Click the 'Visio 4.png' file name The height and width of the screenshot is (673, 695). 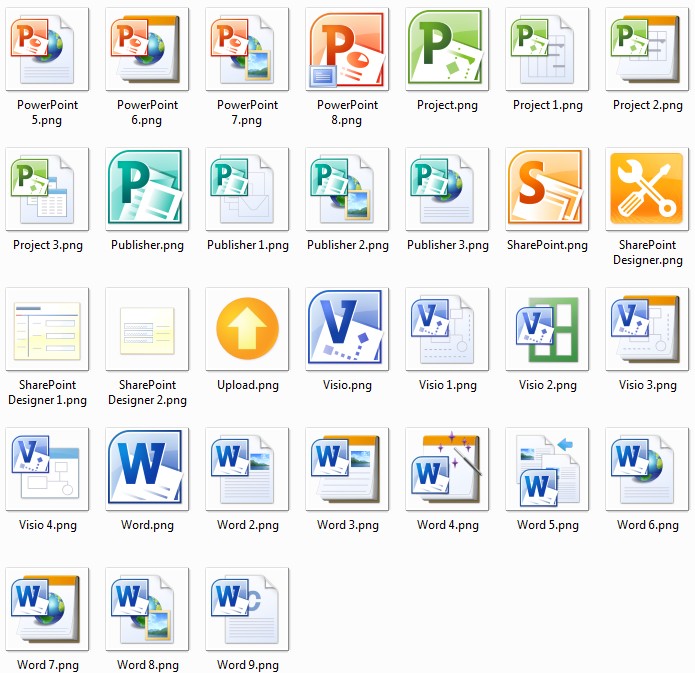pyautogui.click(x=47, y=525)
